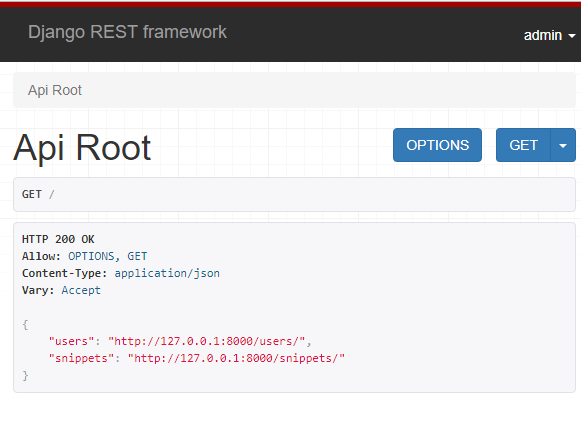Follow the snippets URL link
581x439 pixels.
tap(236, 358)
